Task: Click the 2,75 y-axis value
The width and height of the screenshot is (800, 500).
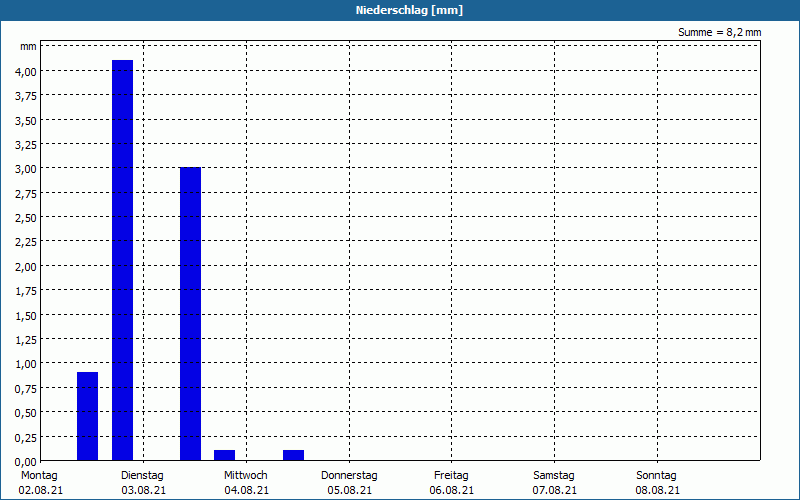Action: click(x=26, y=194)
